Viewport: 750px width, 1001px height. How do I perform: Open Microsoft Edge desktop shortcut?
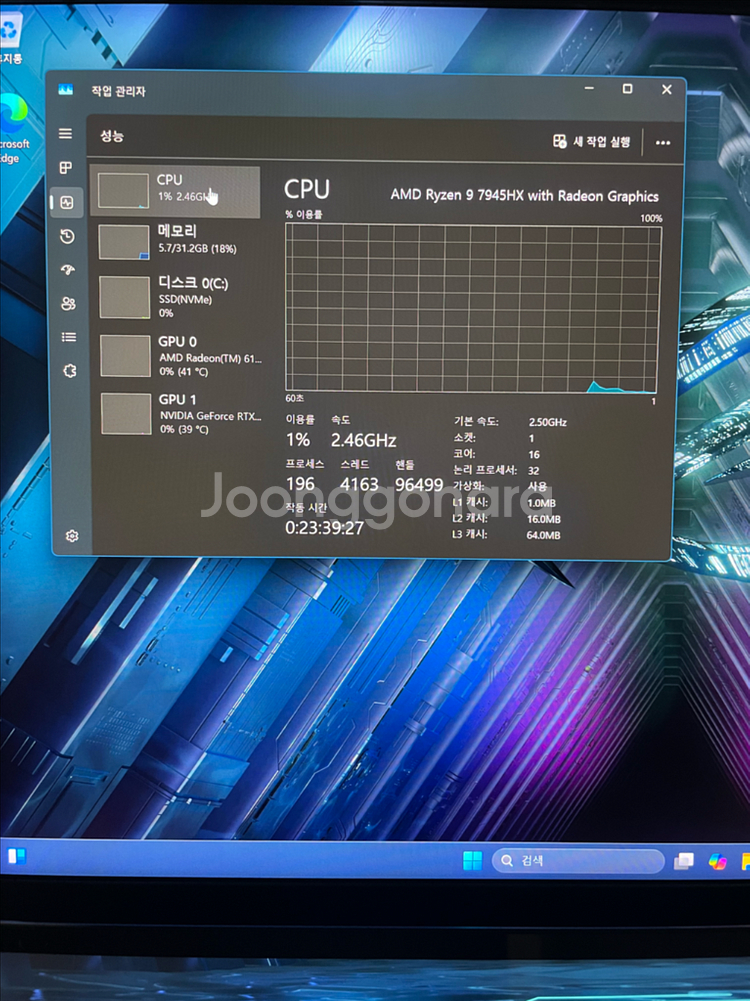click(x=13, y=130)
